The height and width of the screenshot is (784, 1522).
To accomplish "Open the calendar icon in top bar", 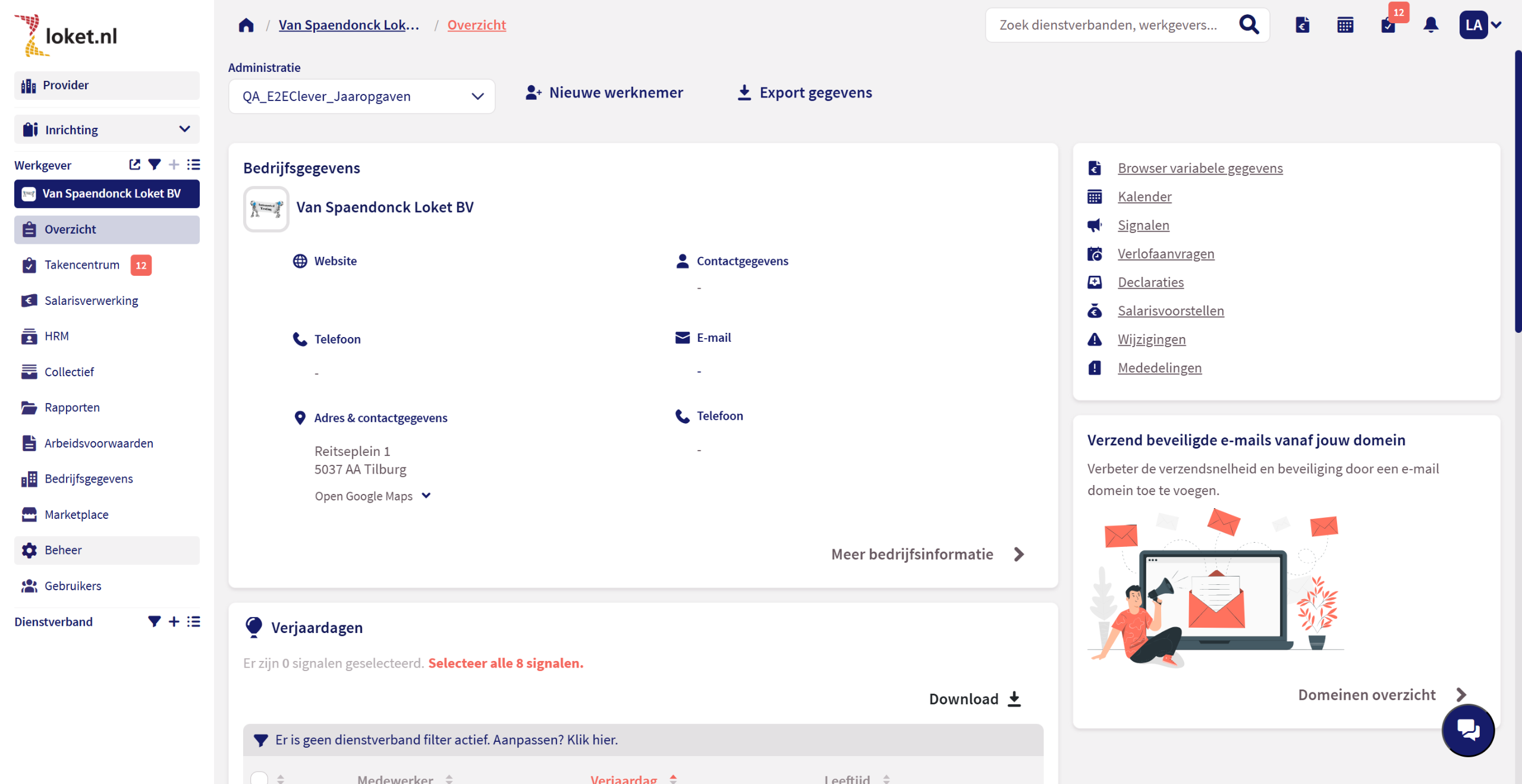I will point(1345,25).
